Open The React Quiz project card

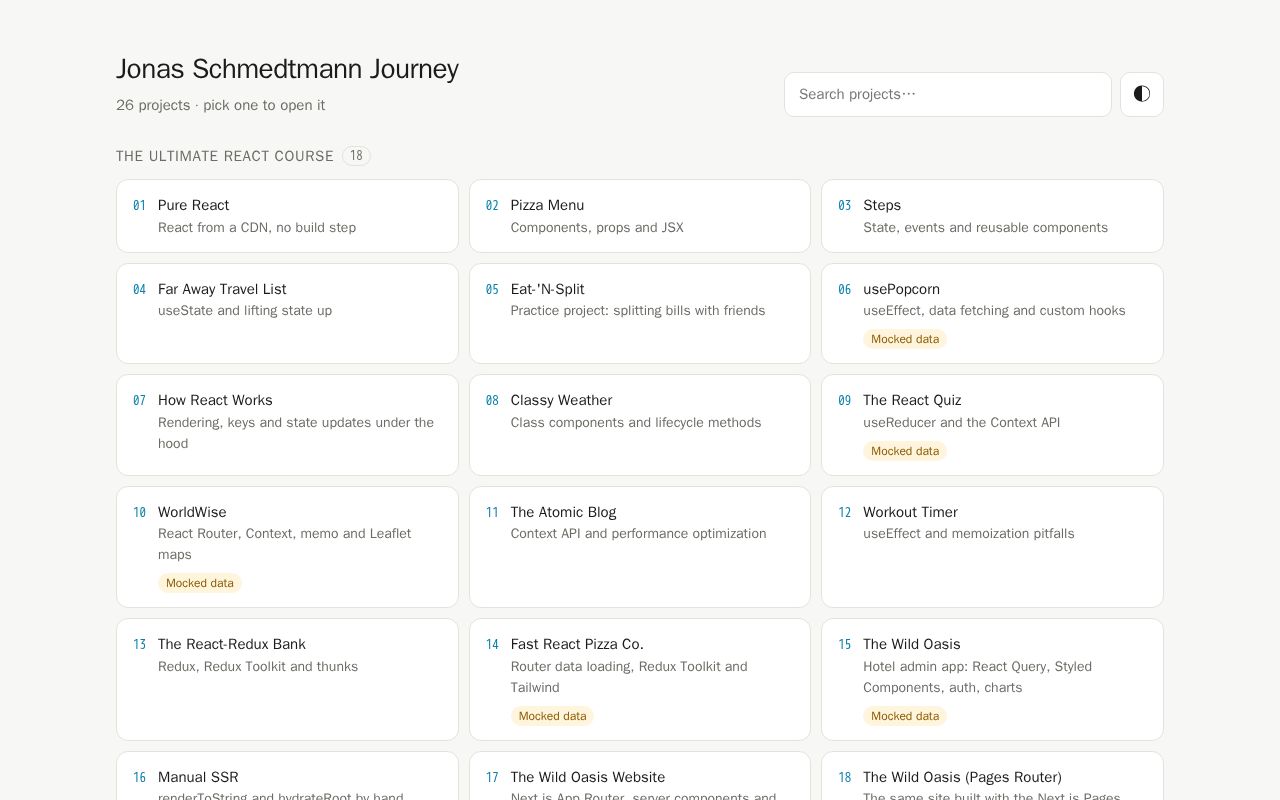click(x=992, y=425)
